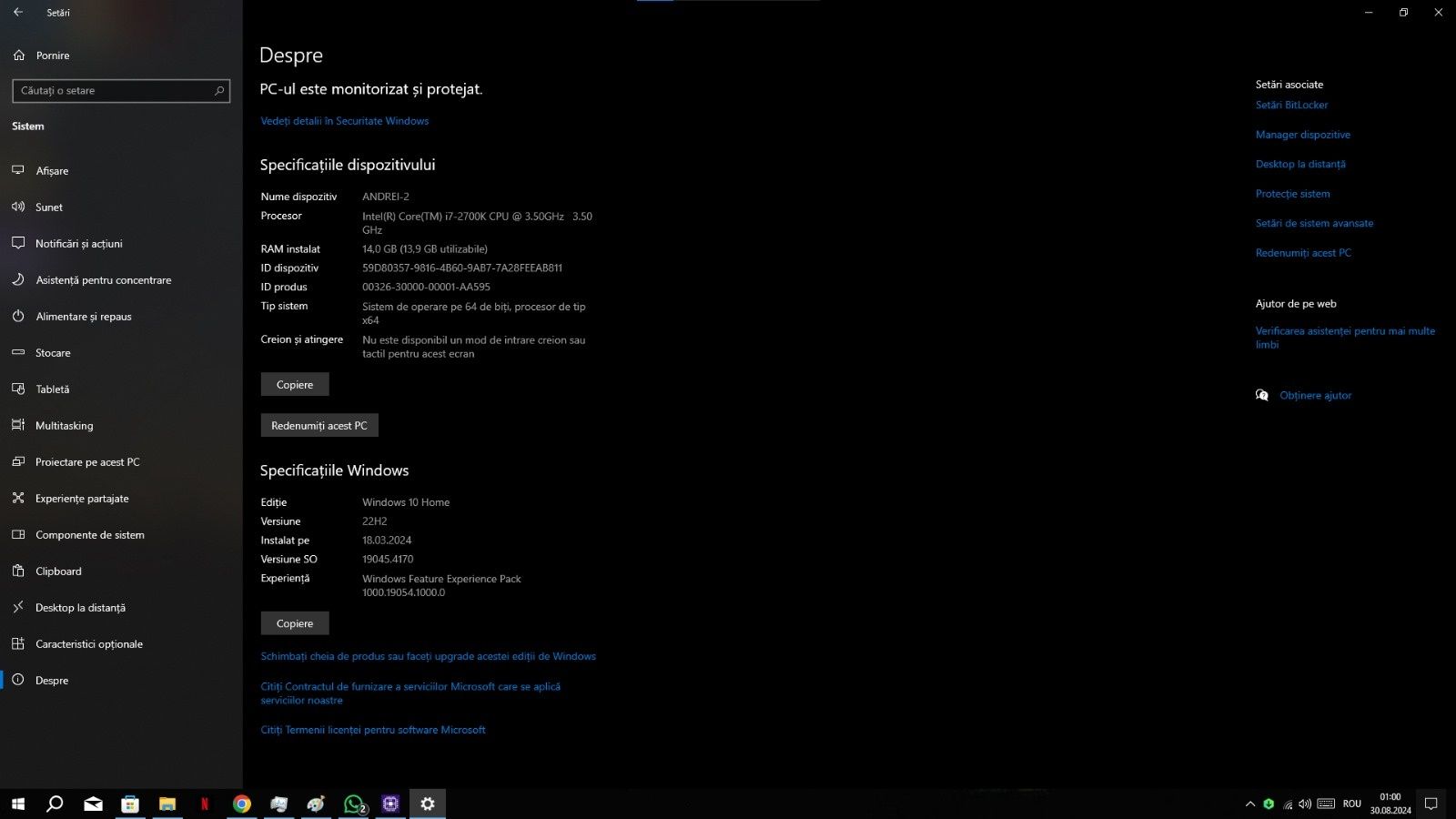Show hidden system tray icons

tap(1250, 804)
